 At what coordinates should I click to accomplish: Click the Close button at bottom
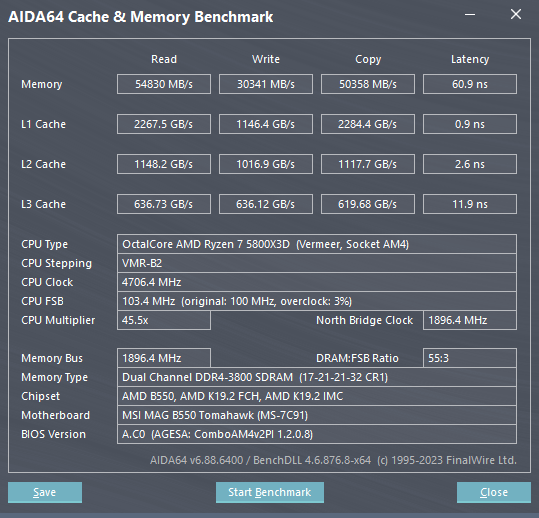coord(494,492)
